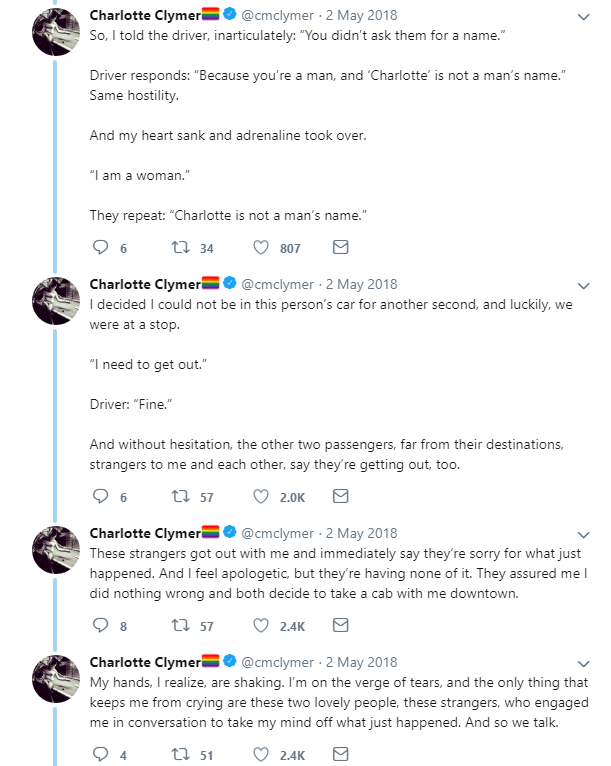Expand options for the "My hands" tweet
Viewport: 611px width, 766px height.
tap(584, 663)
